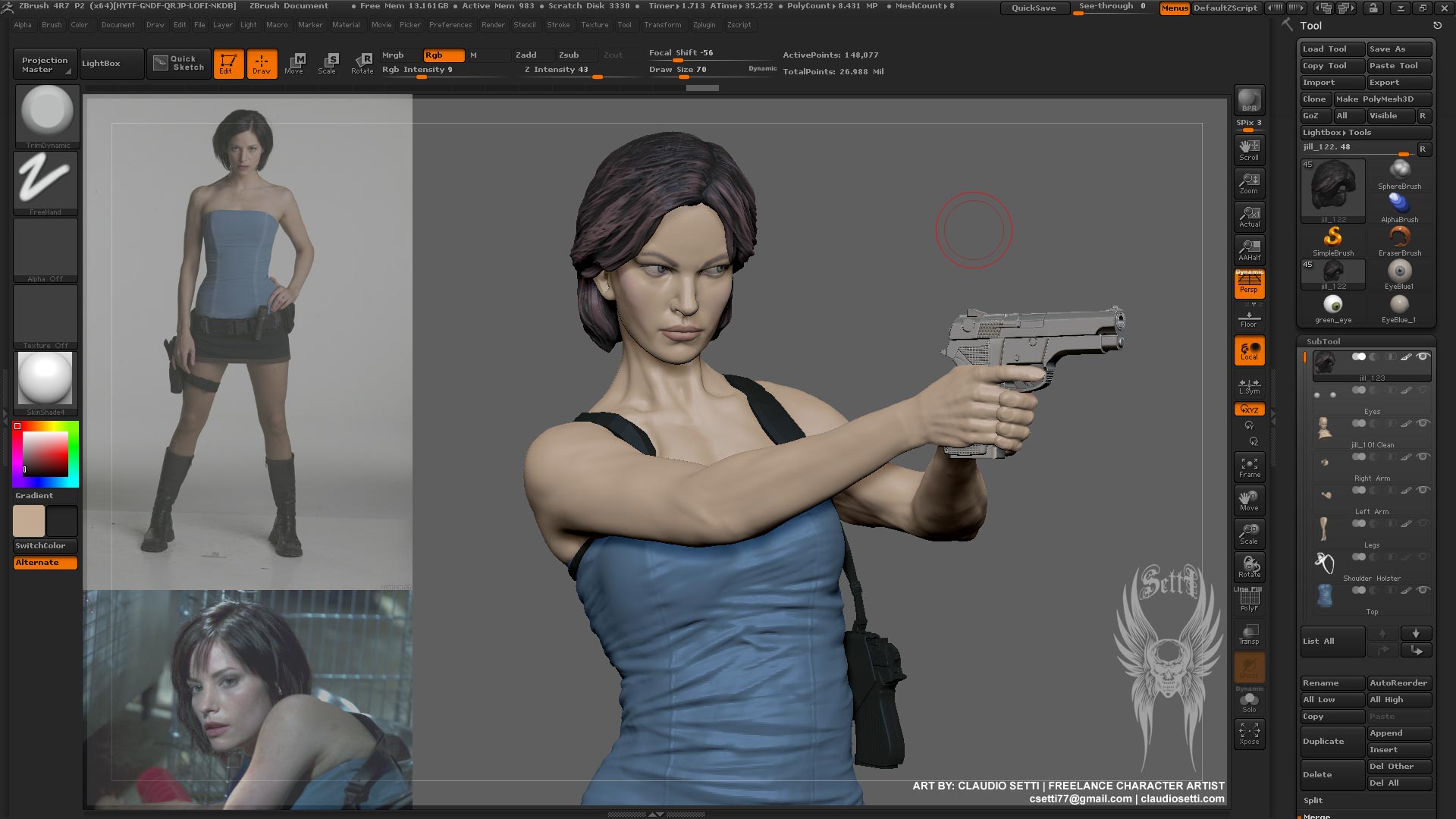Activate the Draw mode button
The width and height of the screenshot is (1456, 819).
(262, 64)
